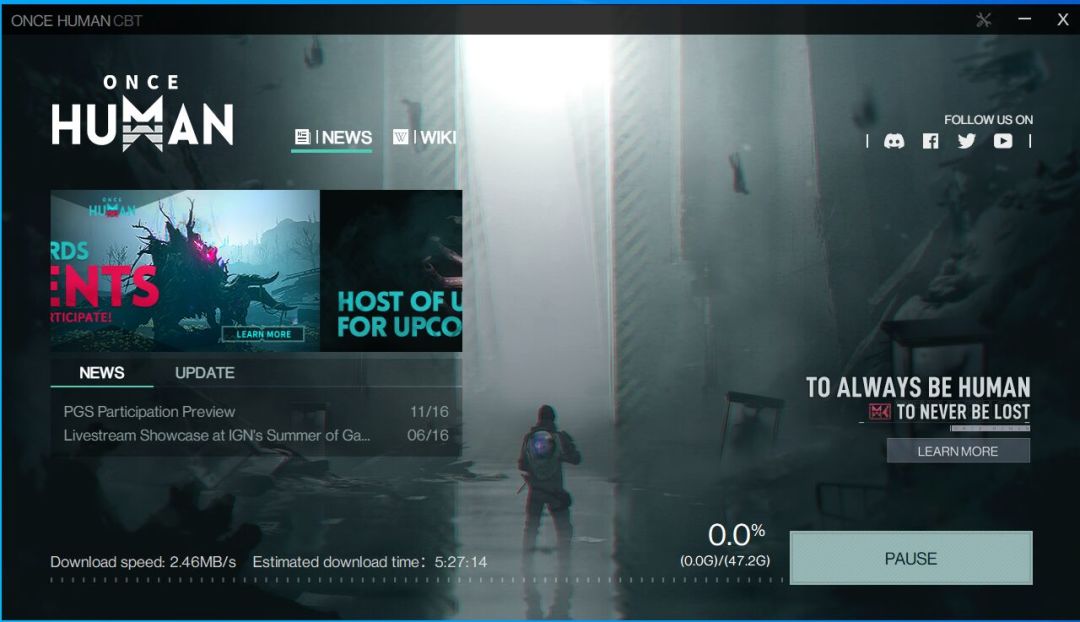The image size is (1080, 622).
Task: Open the Twitter bird icon
Action: [966, 141]
